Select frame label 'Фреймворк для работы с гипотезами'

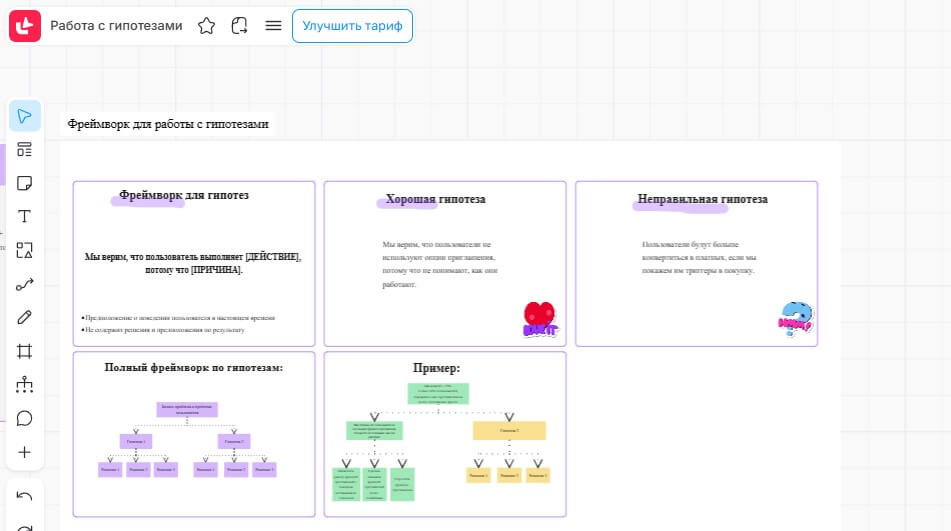pyautogui.click(x=168, y=124)
